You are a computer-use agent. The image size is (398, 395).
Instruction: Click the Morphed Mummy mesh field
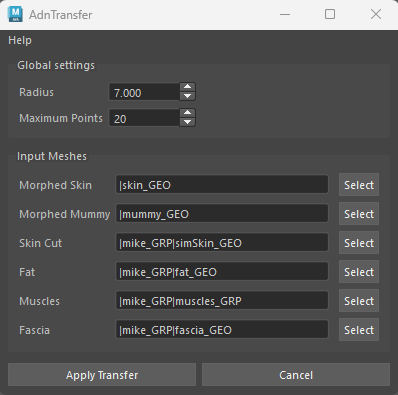(x=222, y=213)
